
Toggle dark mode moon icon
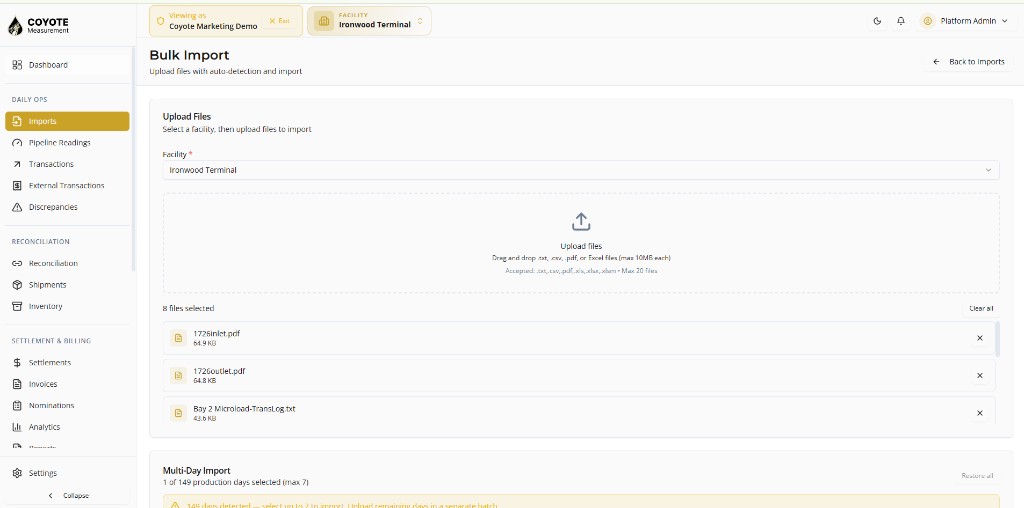tap(877, 21)
